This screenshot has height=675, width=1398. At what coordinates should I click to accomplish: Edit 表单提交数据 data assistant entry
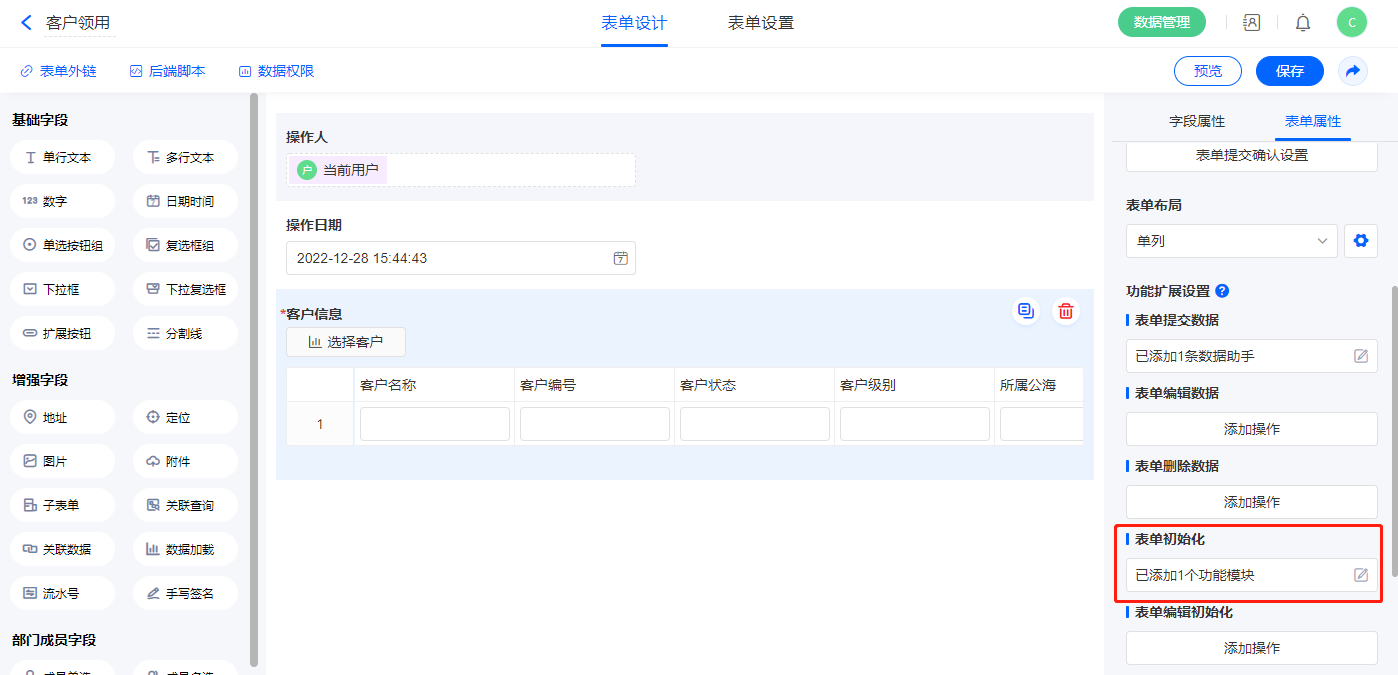coord(1360,356)
